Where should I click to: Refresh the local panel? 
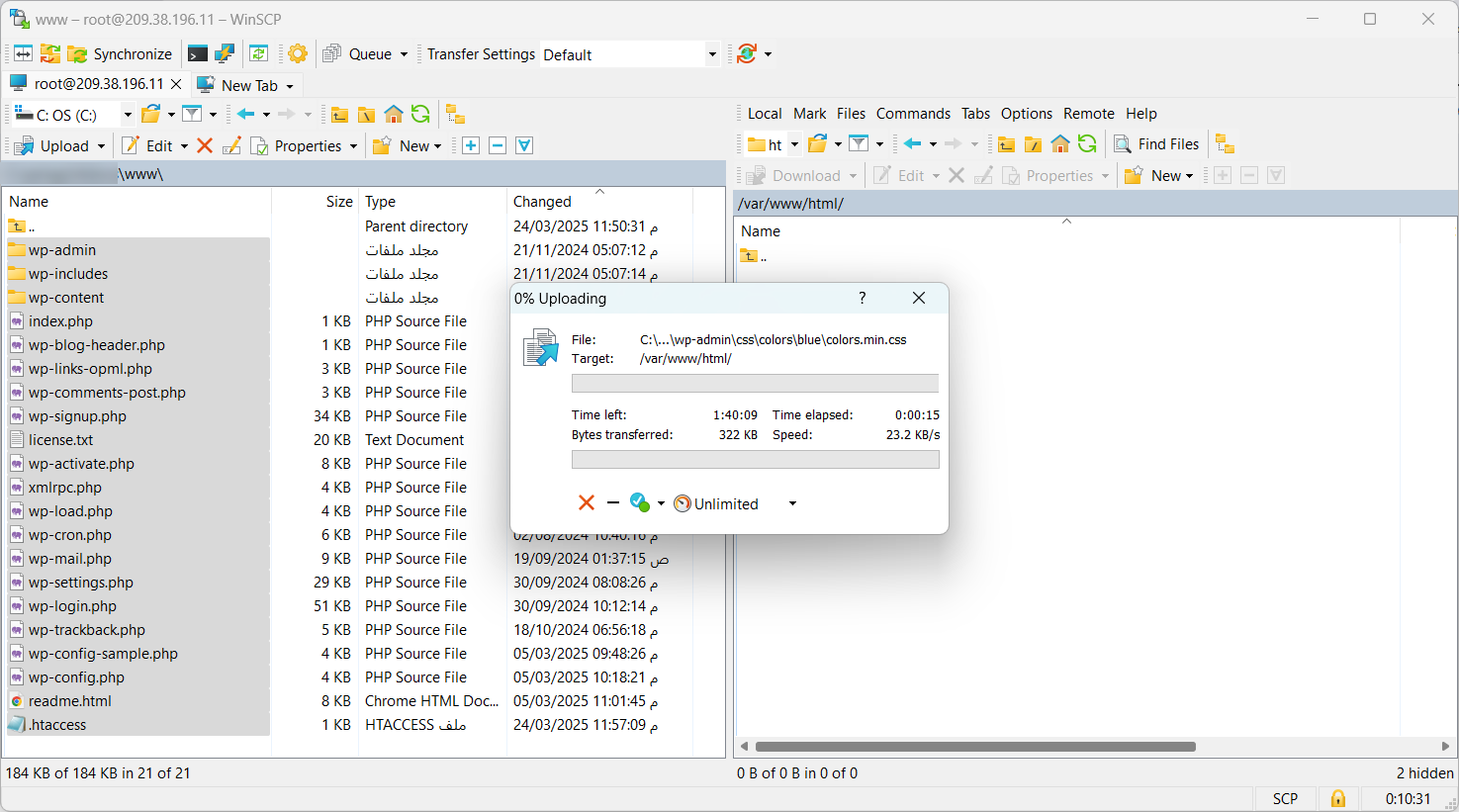pyautogui.click(x=420, y=115)
